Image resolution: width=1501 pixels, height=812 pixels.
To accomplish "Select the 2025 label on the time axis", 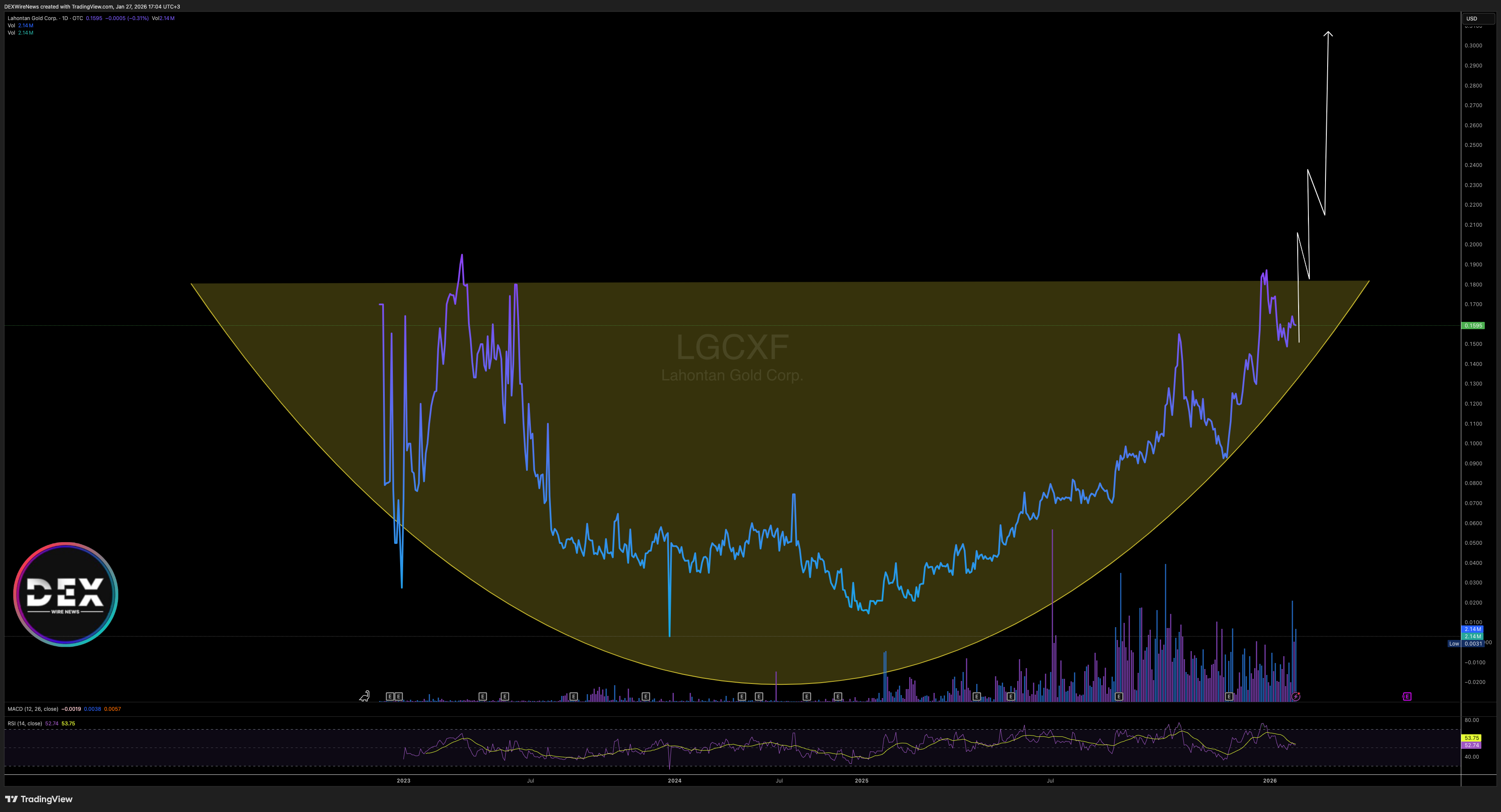I will [x=861, y=780].
